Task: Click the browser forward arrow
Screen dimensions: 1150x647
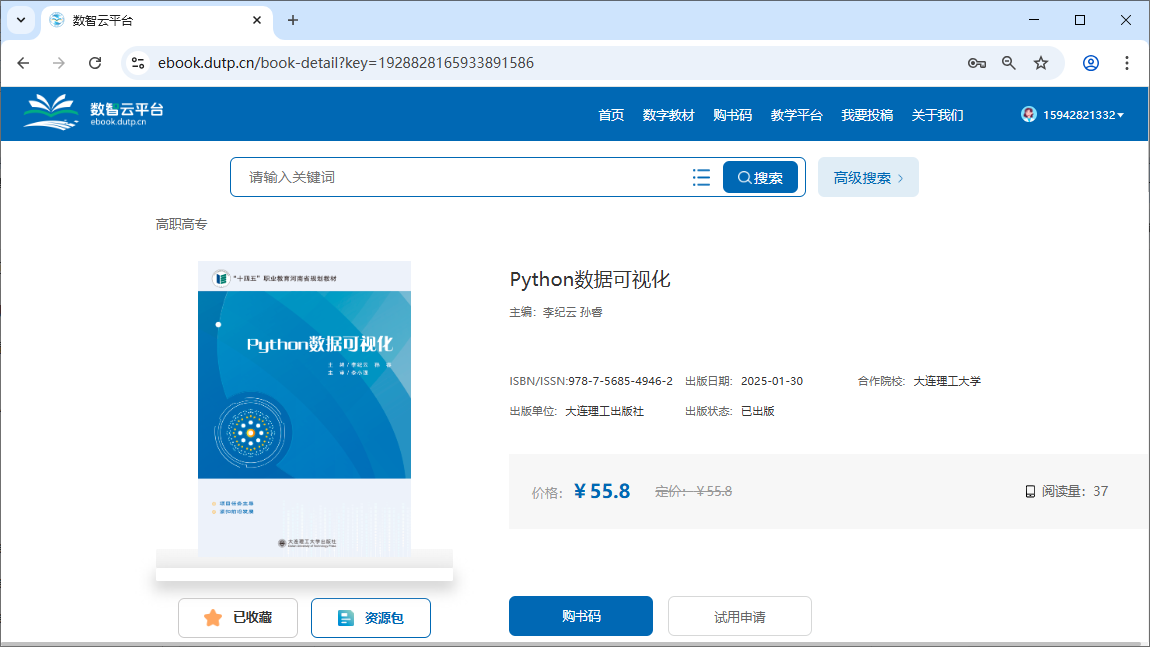Action: coord(59,63)
